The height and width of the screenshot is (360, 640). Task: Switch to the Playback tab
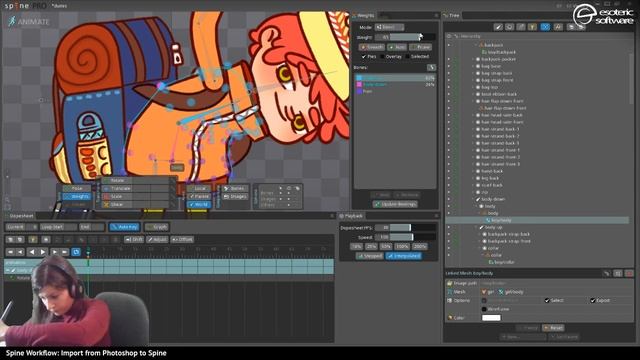coord(351,216)
